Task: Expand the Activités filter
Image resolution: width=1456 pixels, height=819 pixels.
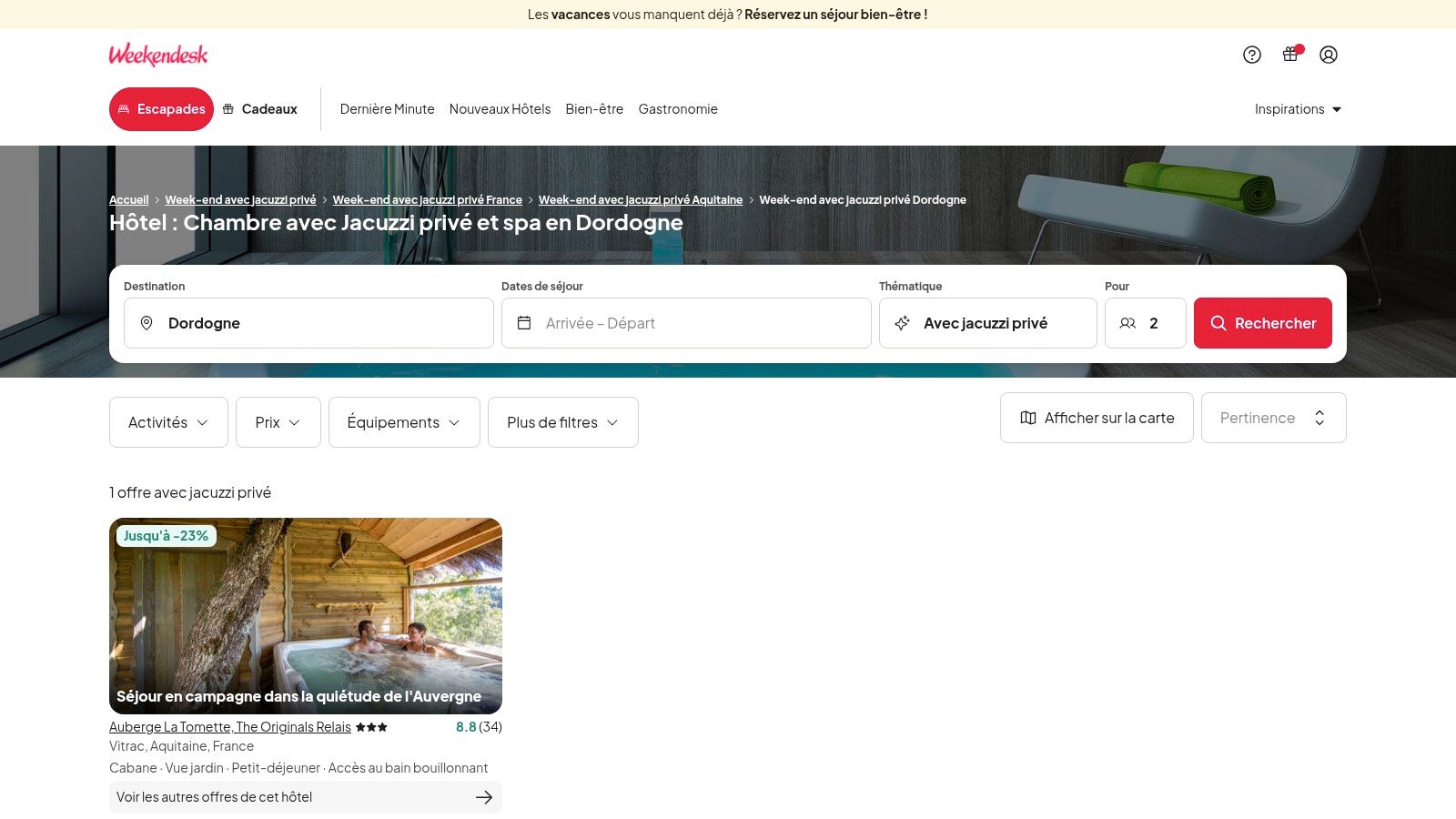Action: (x=168, y=422)
